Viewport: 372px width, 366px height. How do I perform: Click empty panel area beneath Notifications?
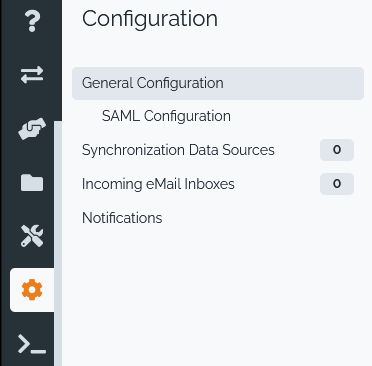(217, 293)
